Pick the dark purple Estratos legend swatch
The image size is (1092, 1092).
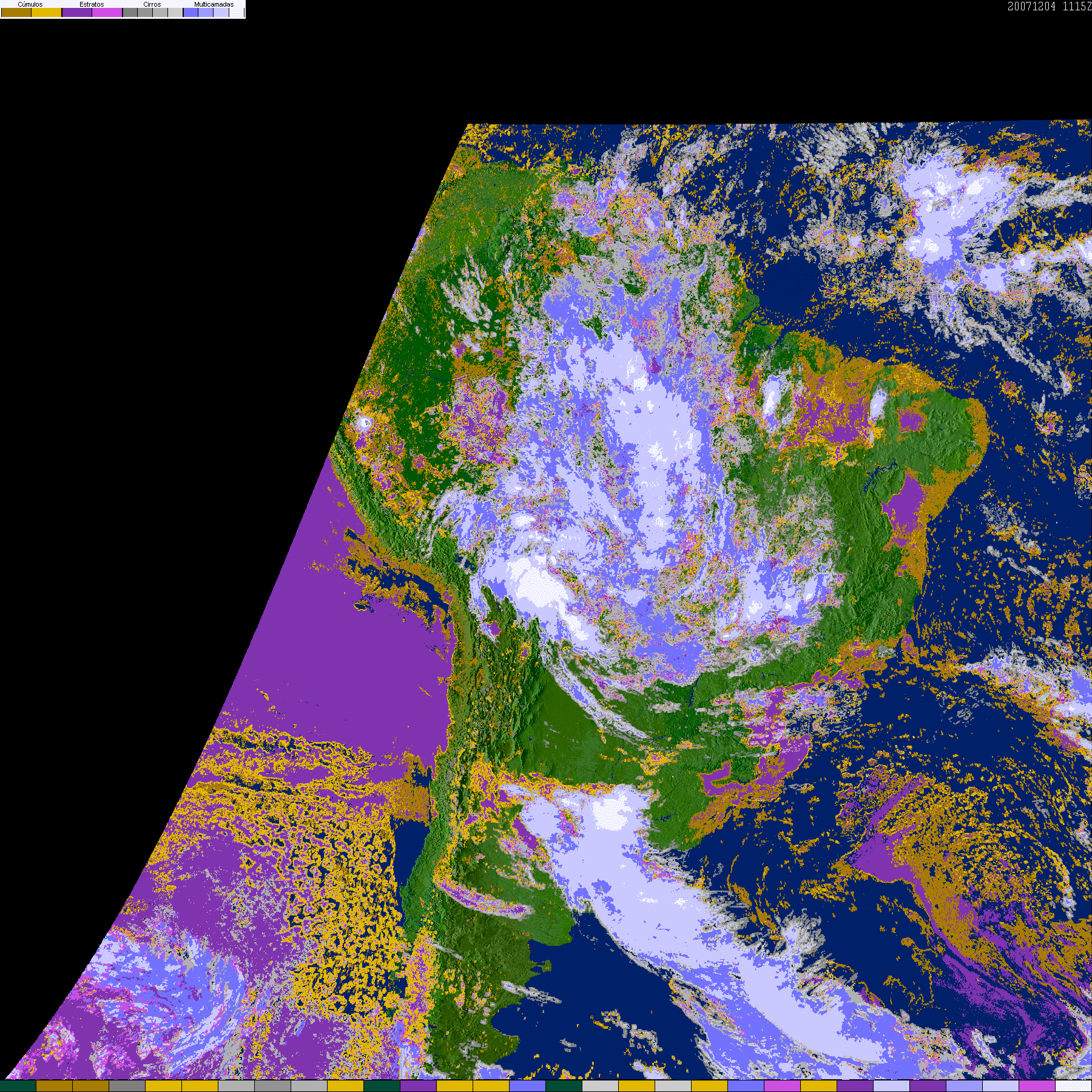point(77,13)
